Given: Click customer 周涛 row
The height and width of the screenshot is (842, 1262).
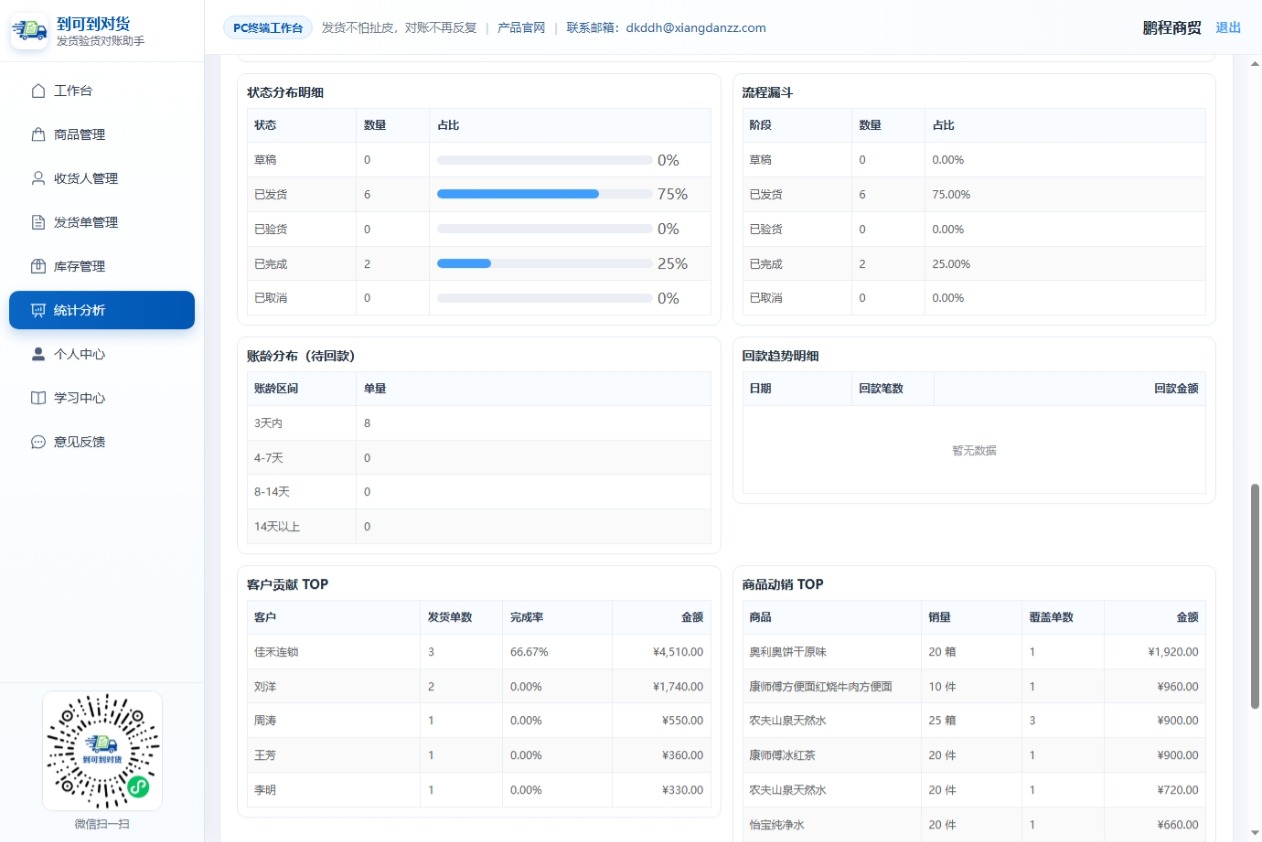Looking at the screenshot, I should pyautogui.click(x=479, y=721).
